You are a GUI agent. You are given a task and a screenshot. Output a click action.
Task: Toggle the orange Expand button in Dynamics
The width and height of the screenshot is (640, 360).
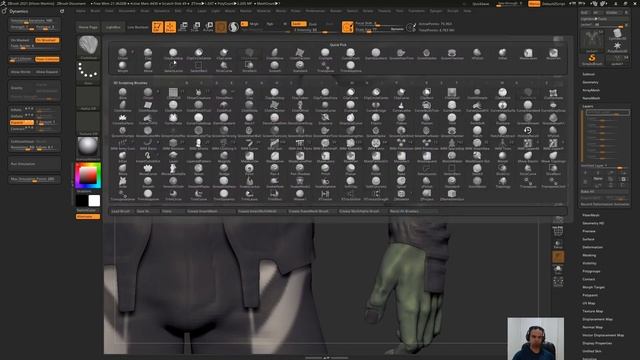pyautogui.click(x=22, y=122)
